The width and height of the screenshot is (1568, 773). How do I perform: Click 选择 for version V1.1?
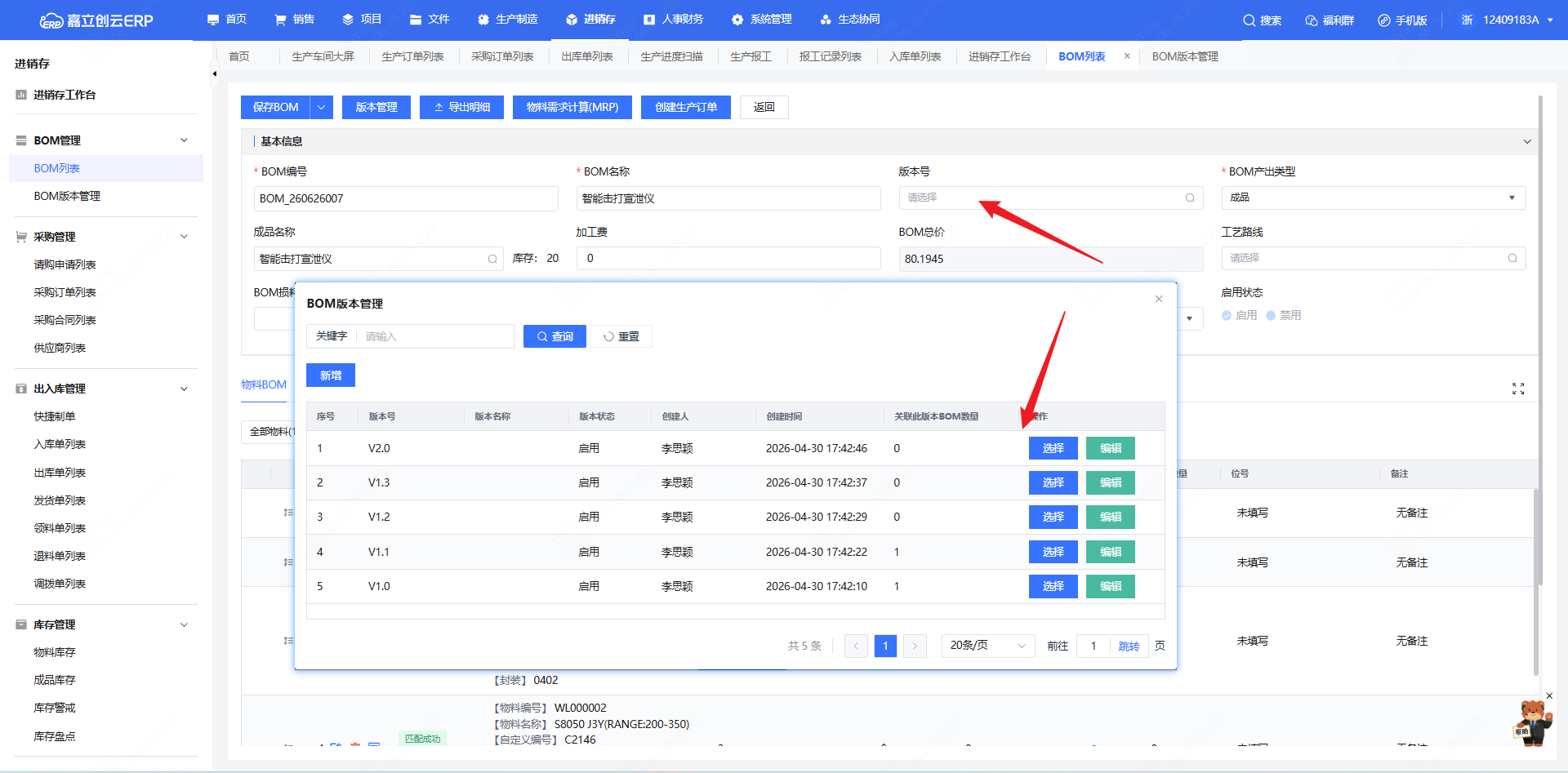click(x=1053, y=552)
